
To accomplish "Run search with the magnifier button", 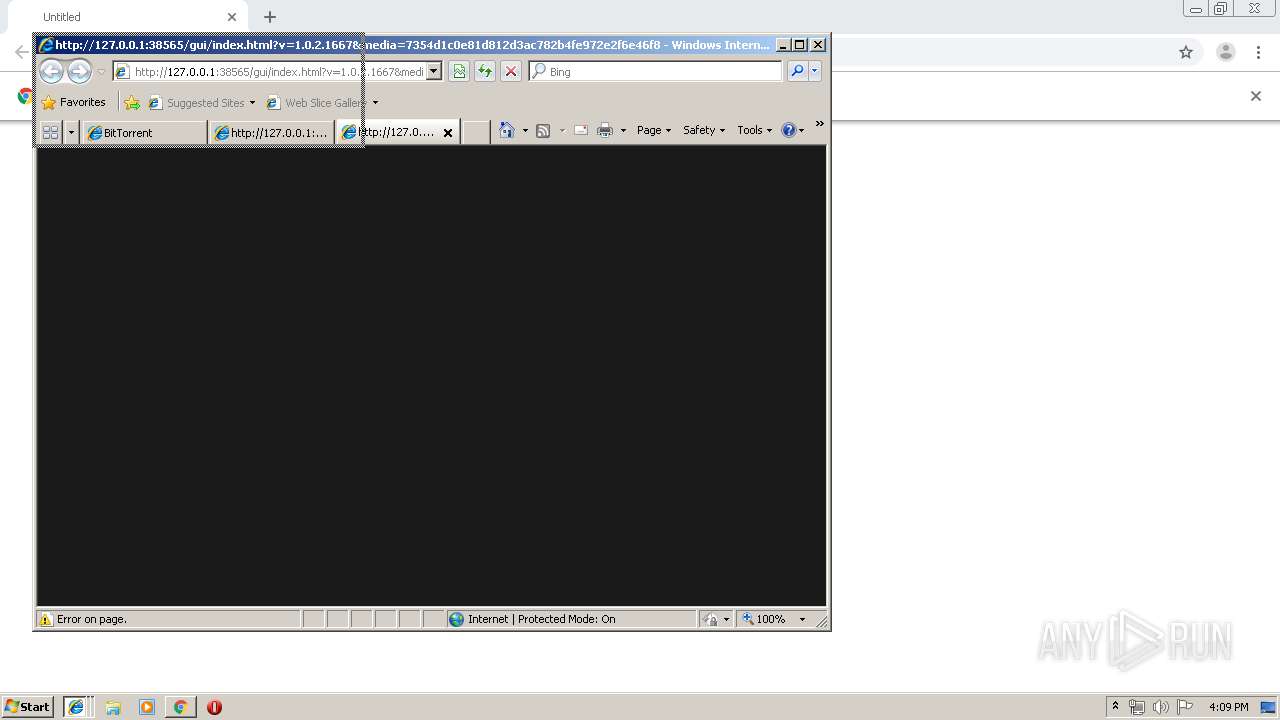I will point(797,71).
